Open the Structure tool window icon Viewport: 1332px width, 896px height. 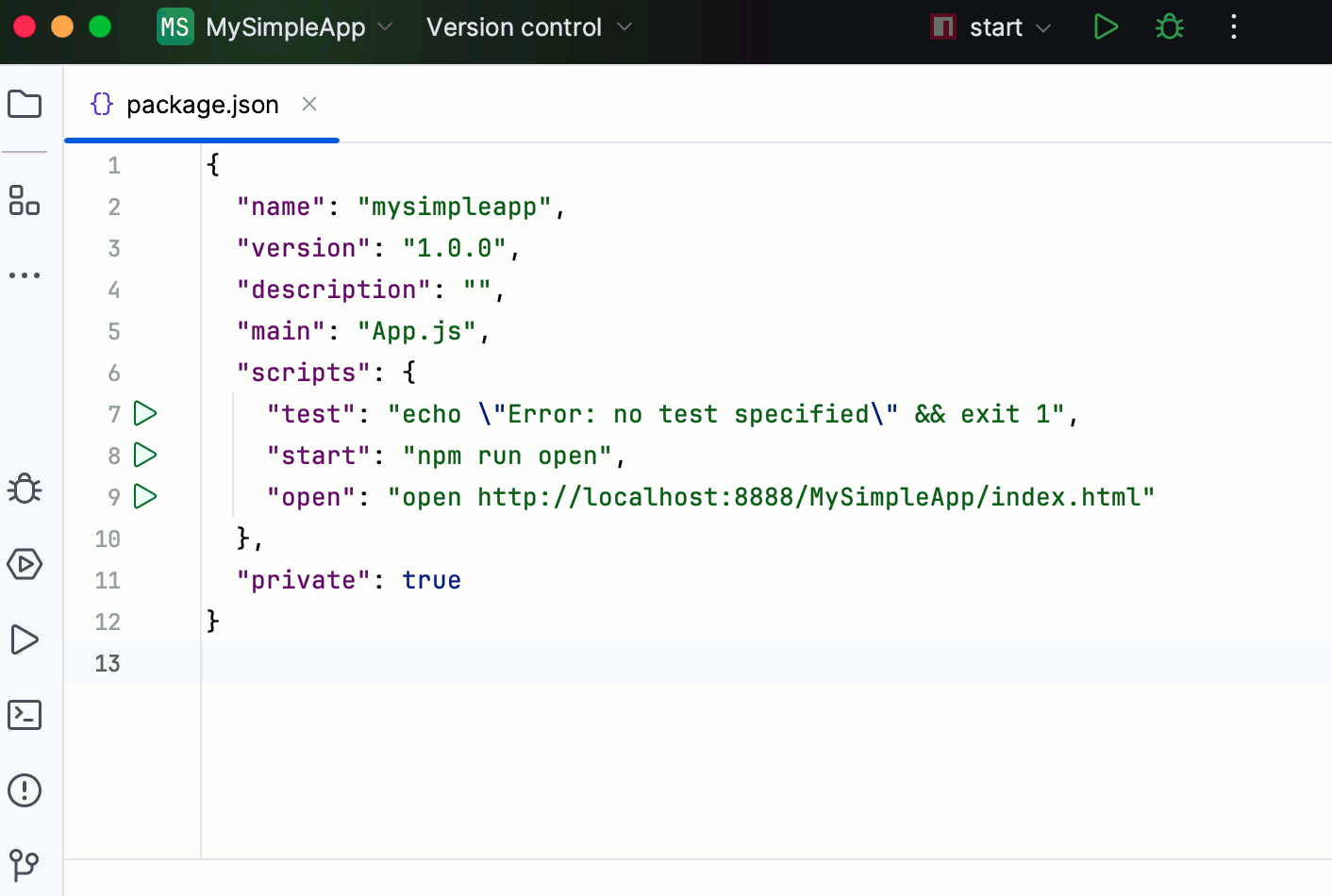coord(25,200)
